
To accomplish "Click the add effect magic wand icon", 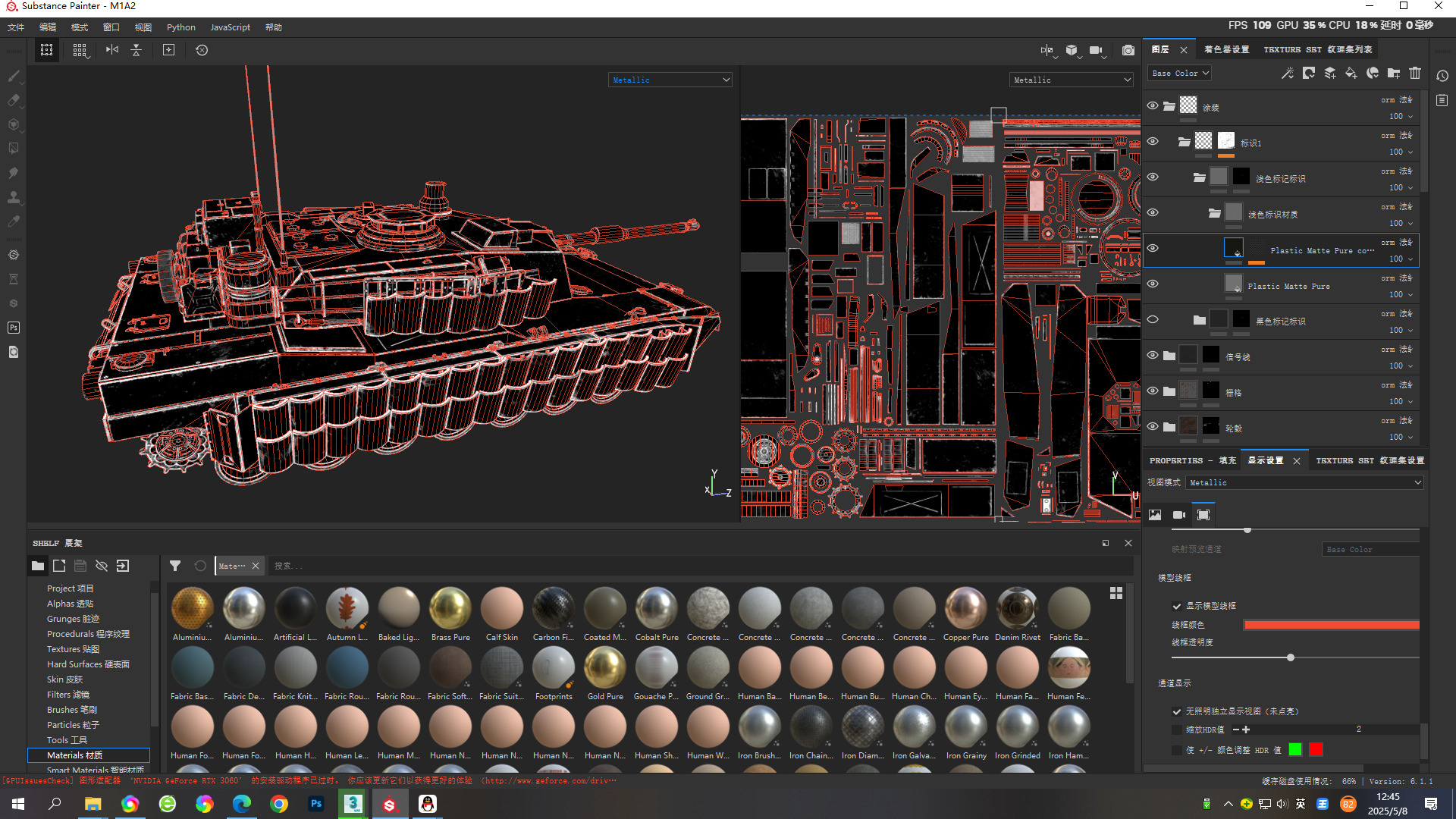I will point(1288,74).
